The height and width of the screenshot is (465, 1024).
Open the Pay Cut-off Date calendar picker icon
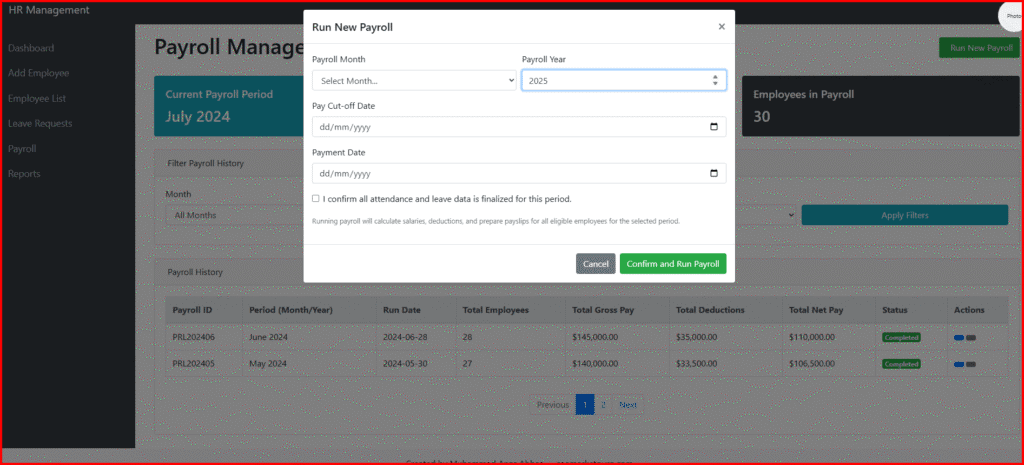(713, 127)
